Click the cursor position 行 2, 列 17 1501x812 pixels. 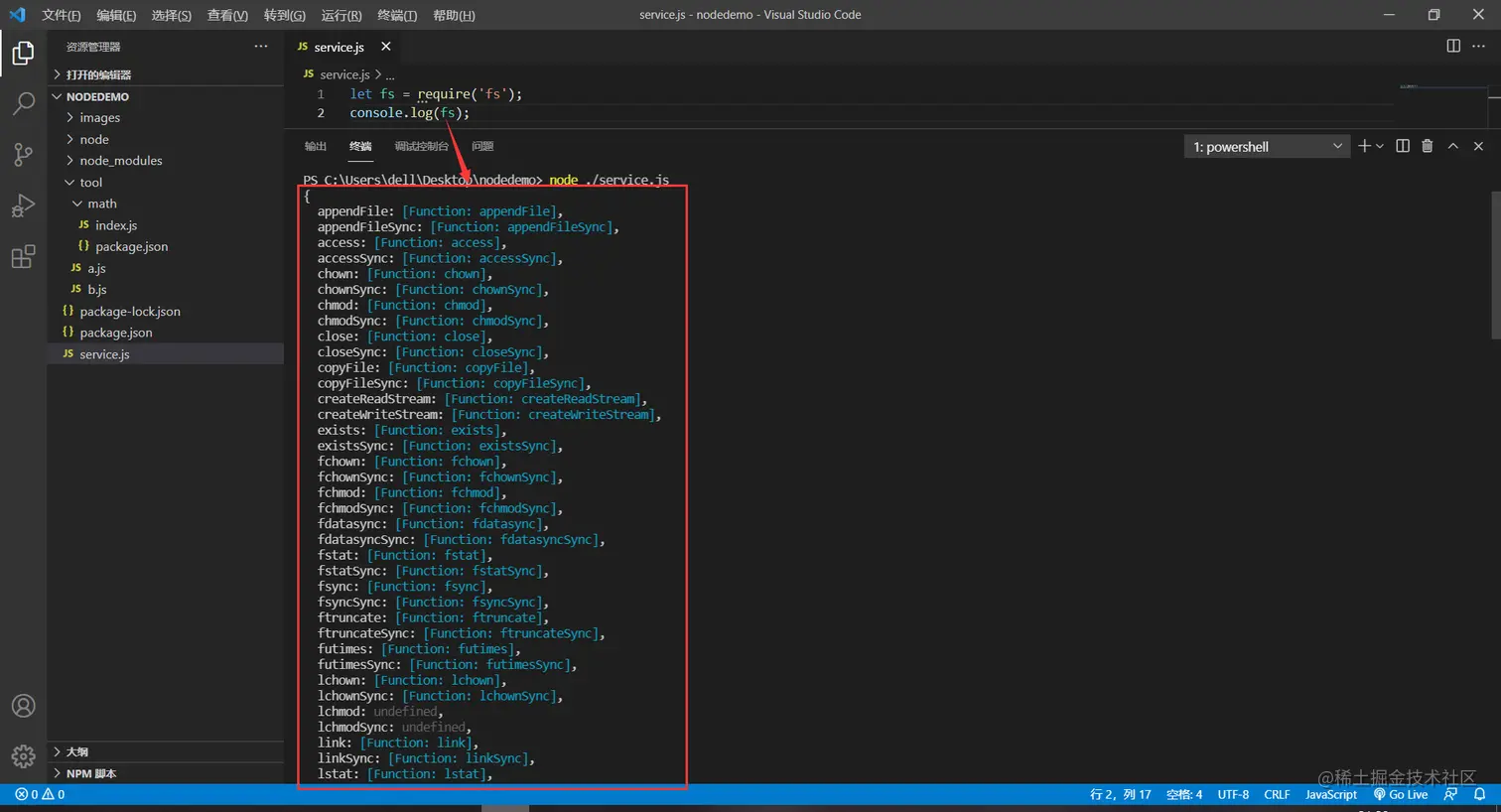[1120, 794]
